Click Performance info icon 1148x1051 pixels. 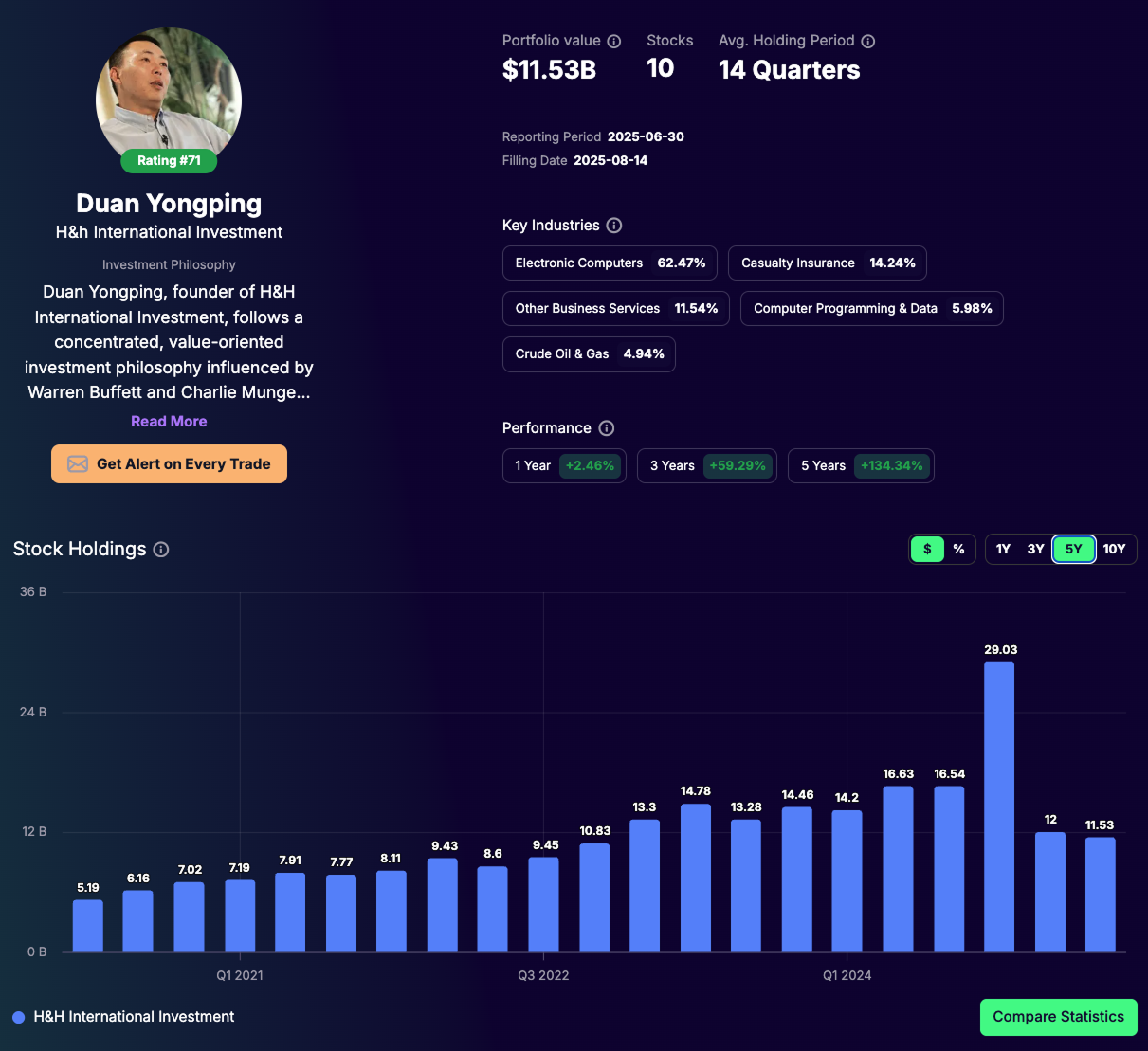click(607, 428)
